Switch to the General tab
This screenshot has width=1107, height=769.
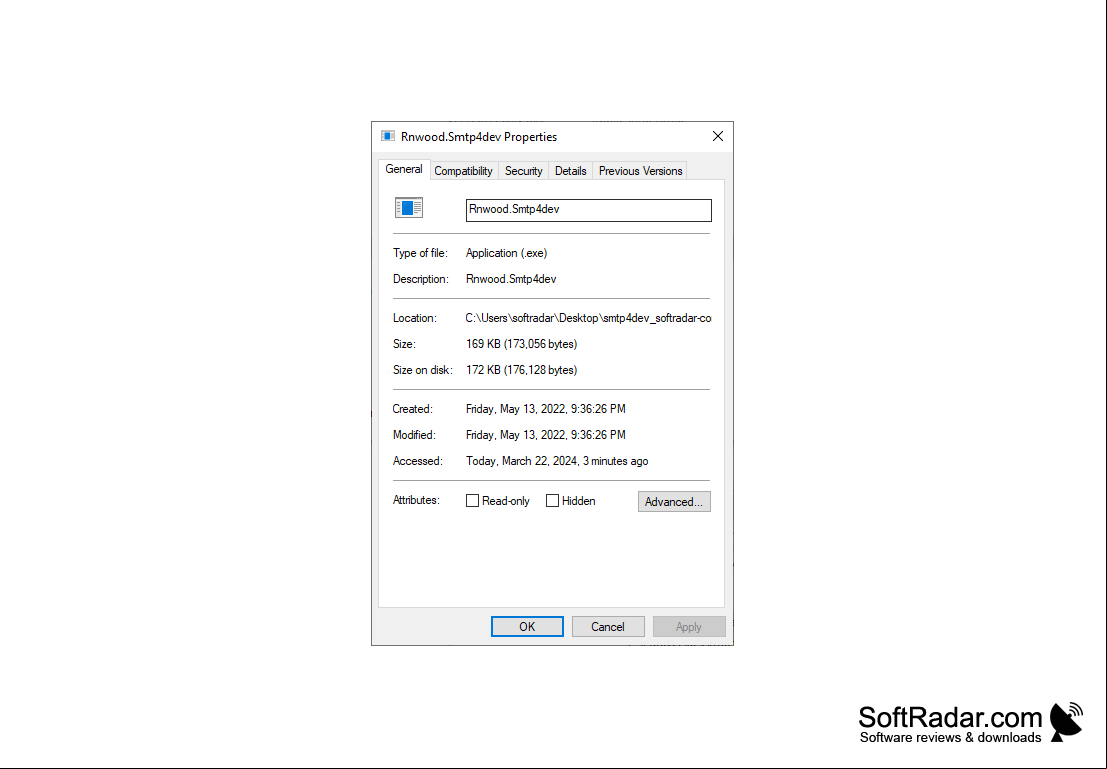tap(404, 169)
